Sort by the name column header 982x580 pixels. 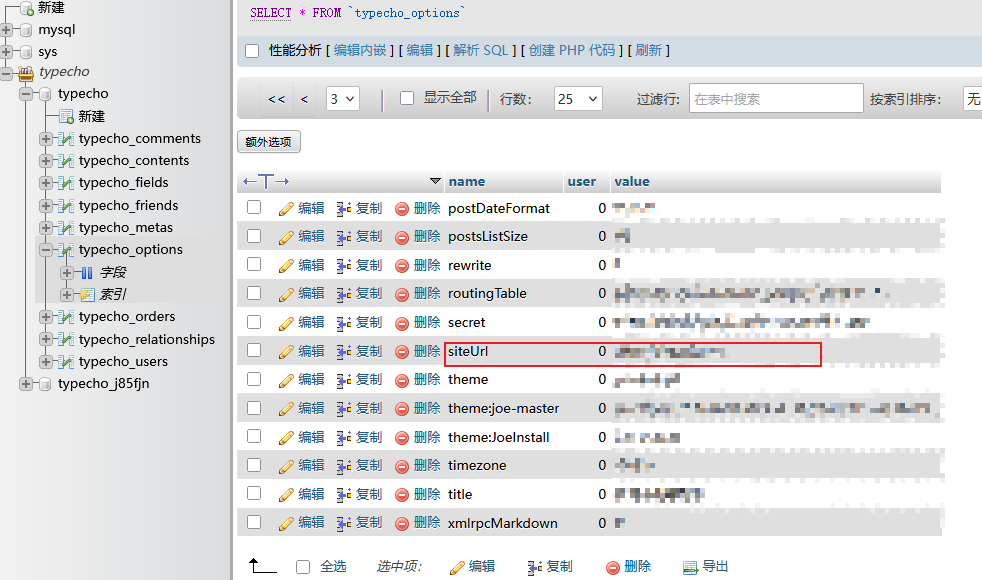pos(466,182)
